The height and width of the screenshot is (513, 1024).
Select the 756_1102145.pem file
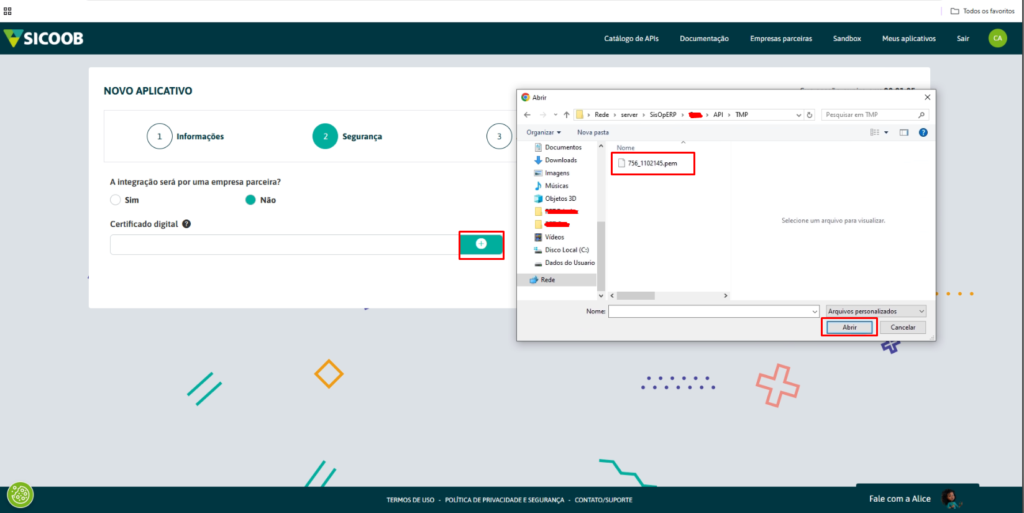click(653, 162)
